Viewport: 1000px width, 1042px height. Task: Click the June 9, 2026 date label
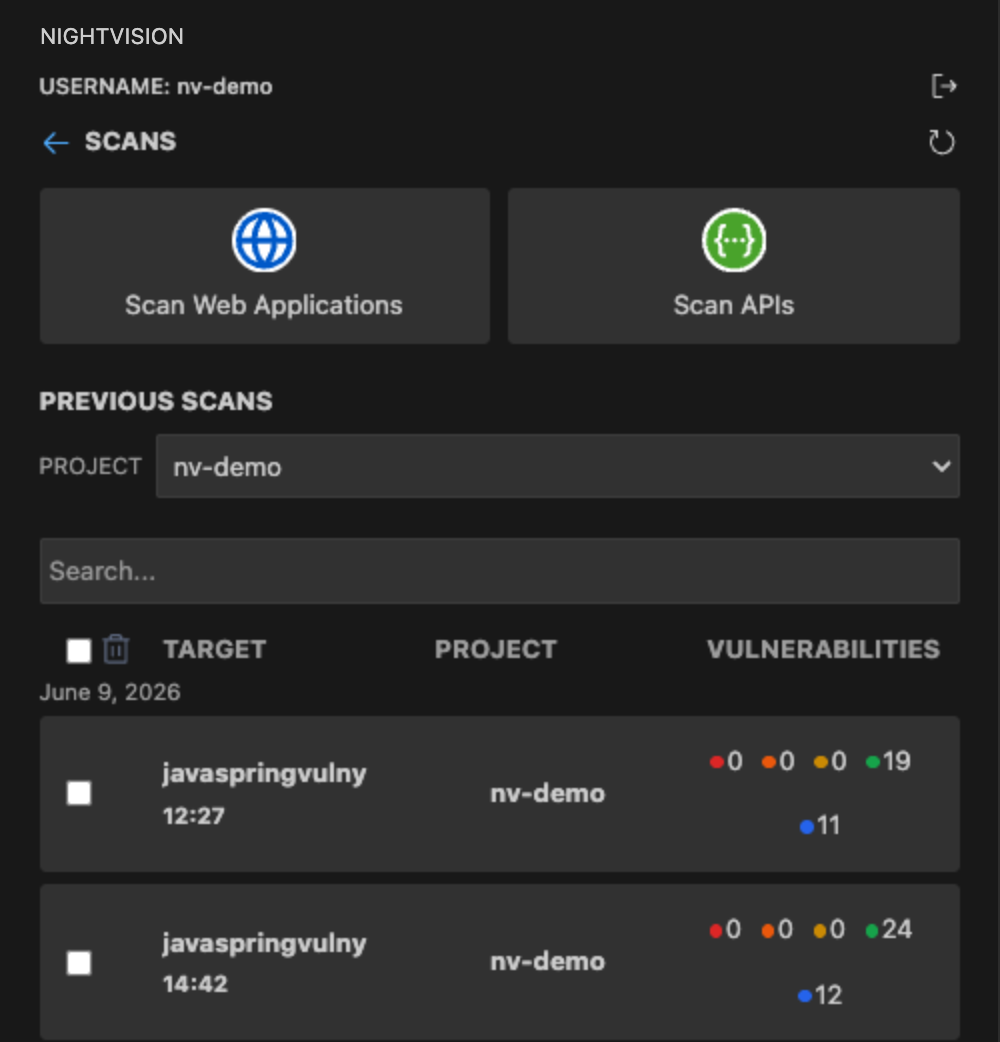(110, 692)
